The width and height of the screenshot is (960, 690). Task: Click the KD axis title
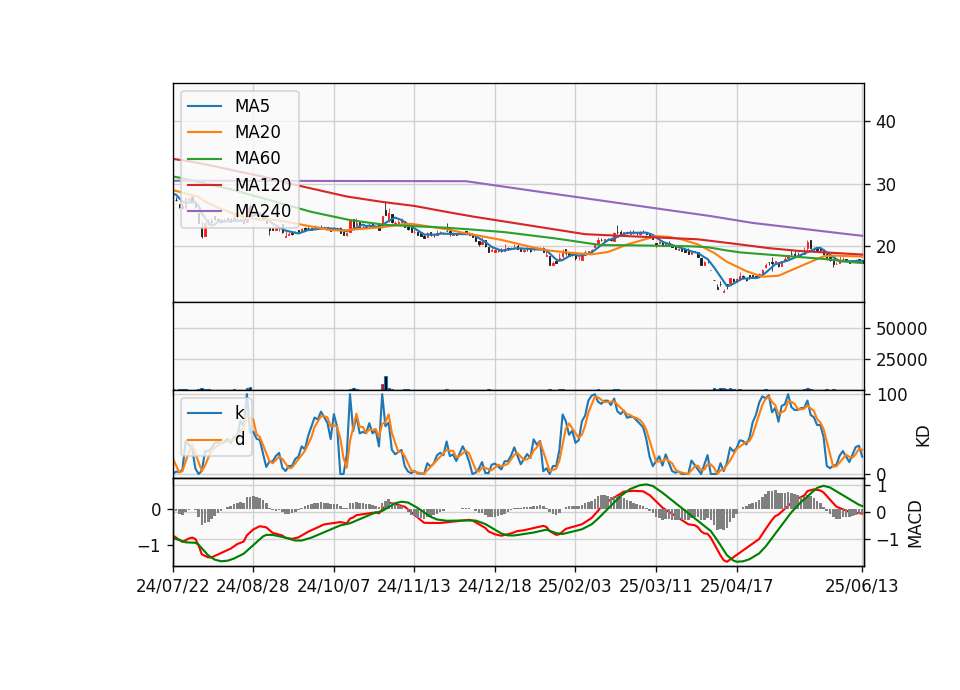922,436
